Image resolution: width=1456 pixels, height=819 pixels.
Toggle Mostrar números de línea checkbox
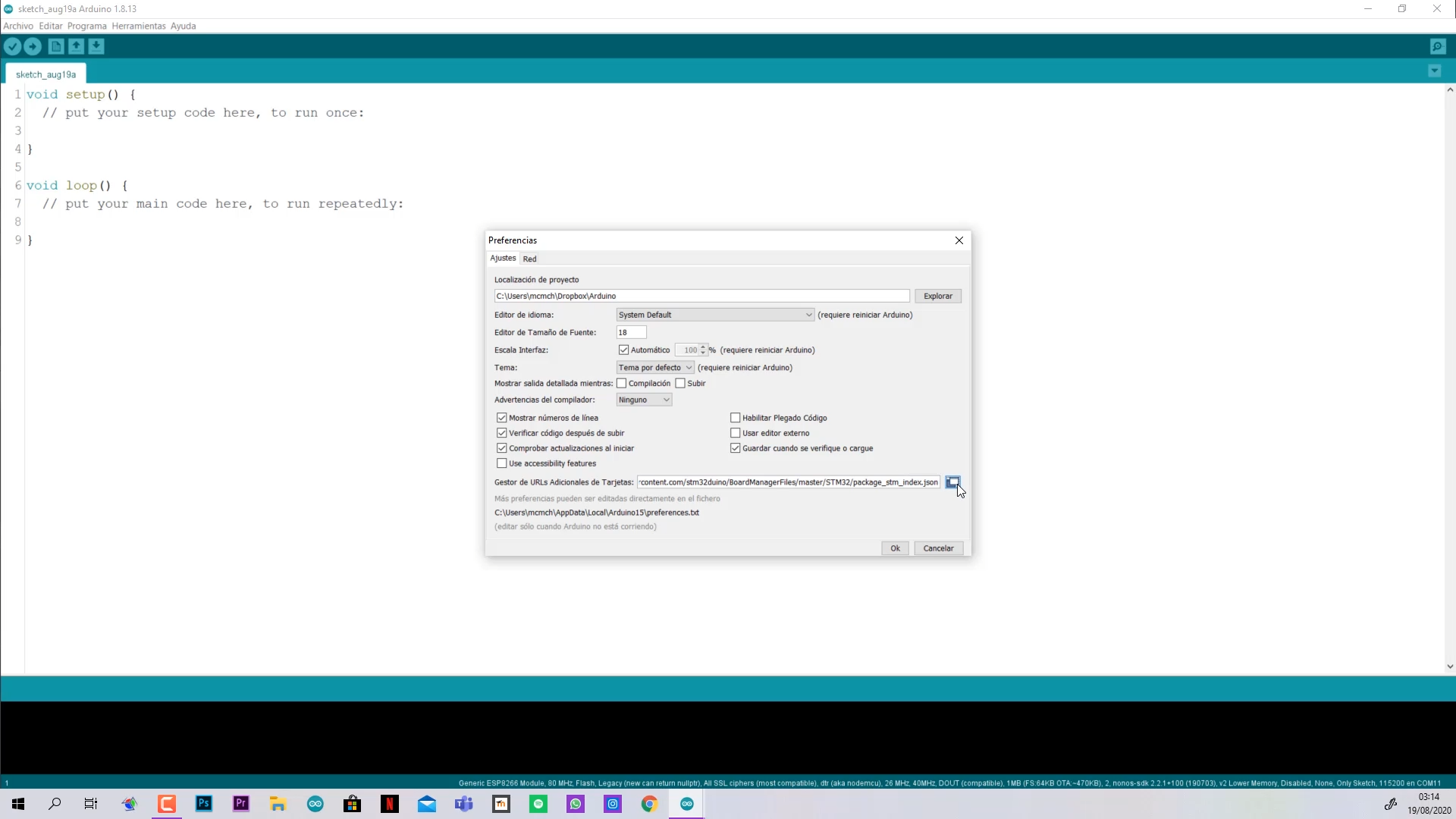[502, 418]
